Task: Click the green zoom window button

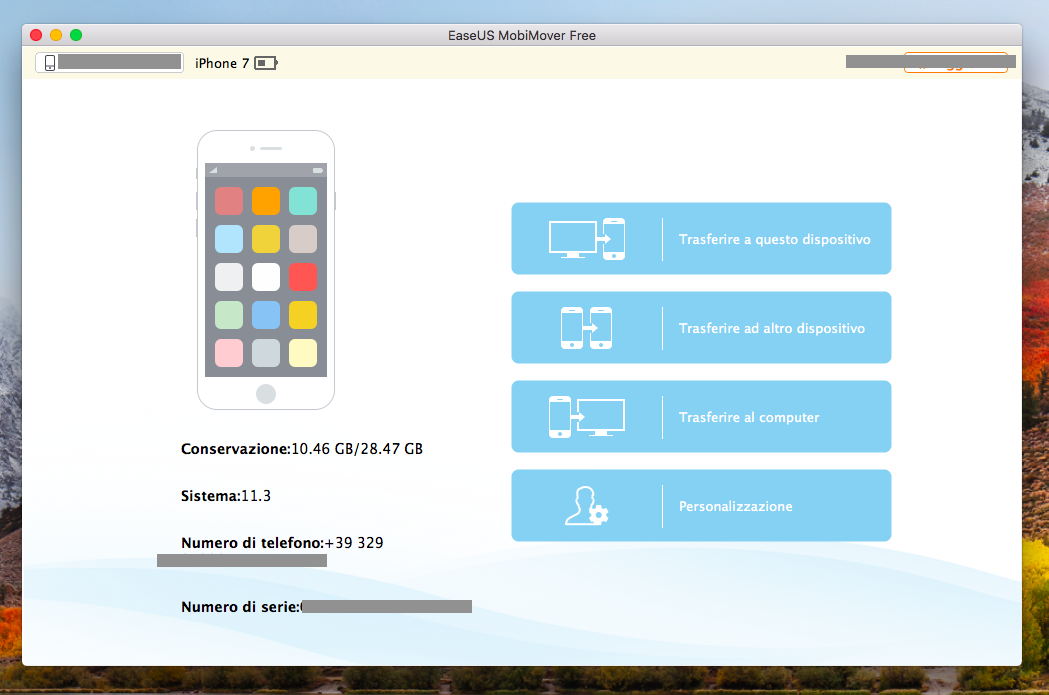Action: click(76, 35)
